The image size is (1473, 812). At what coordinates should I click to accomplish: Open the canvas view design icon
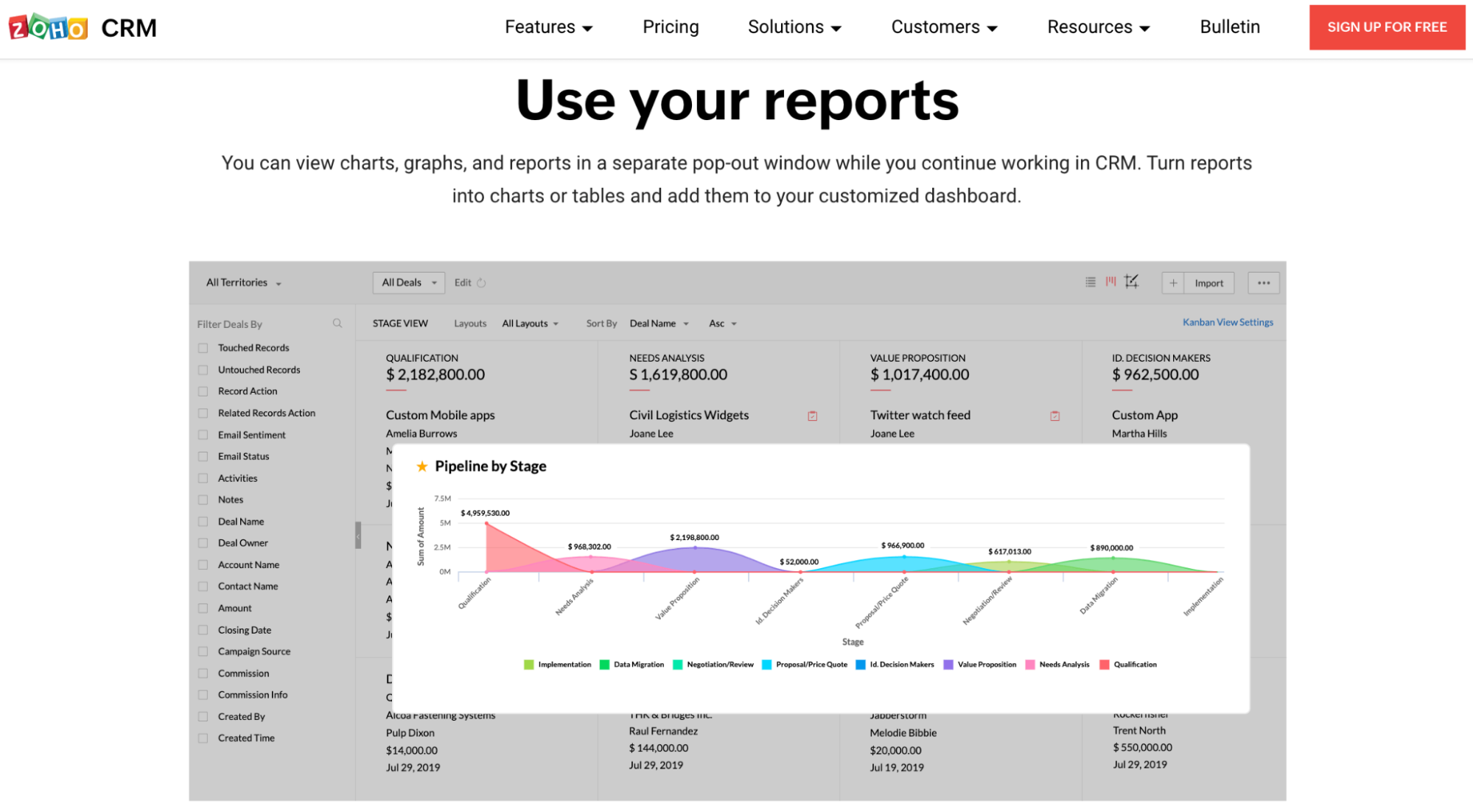point(1131,281)
